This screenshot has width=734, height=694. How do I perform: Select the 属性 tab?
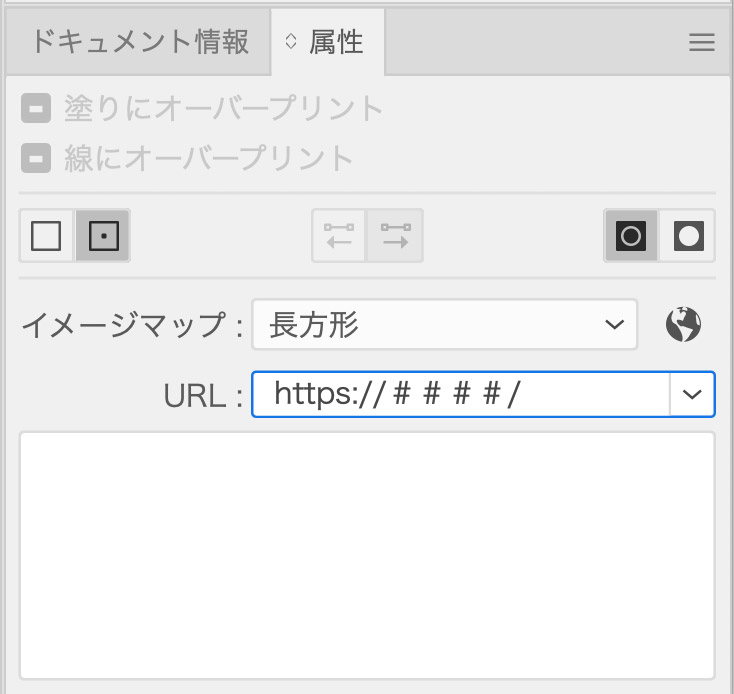coord(336,42)
